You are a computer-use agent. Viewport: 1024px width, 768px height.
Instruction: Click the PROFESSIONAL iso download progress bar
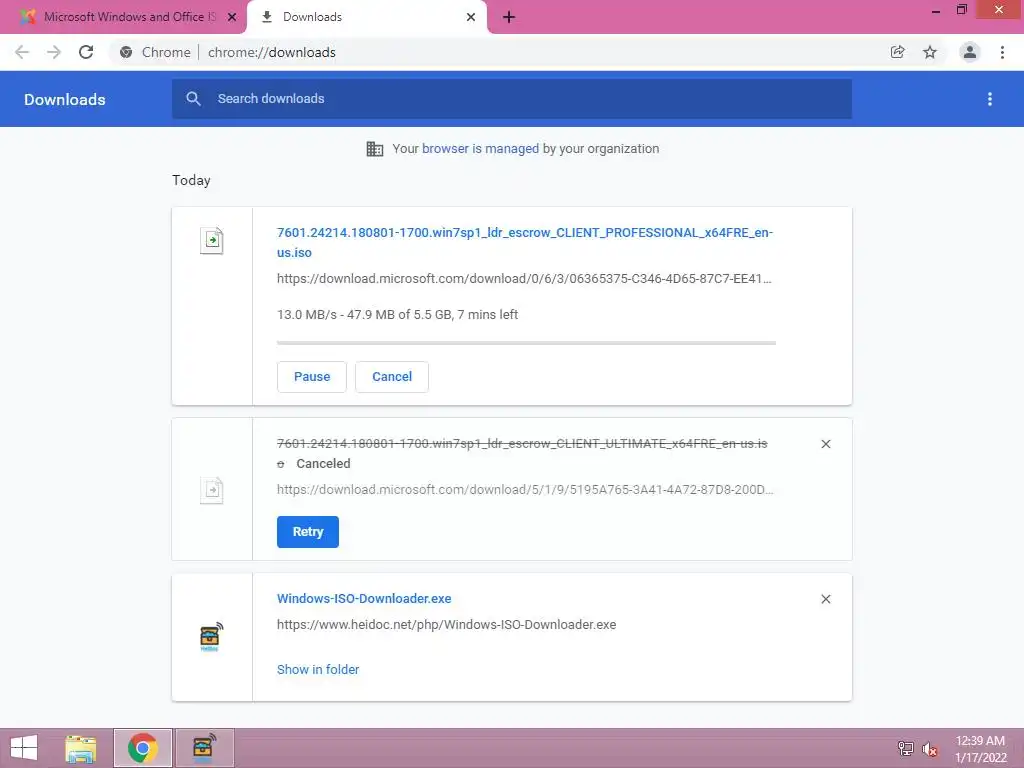(526, 342)
